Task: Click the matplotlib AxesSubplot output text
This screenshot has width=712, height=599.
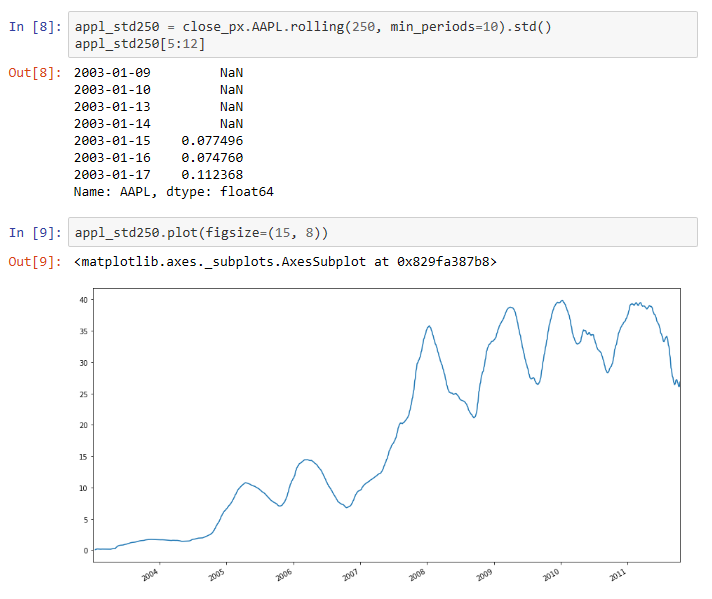Action: tap(285, 262)
